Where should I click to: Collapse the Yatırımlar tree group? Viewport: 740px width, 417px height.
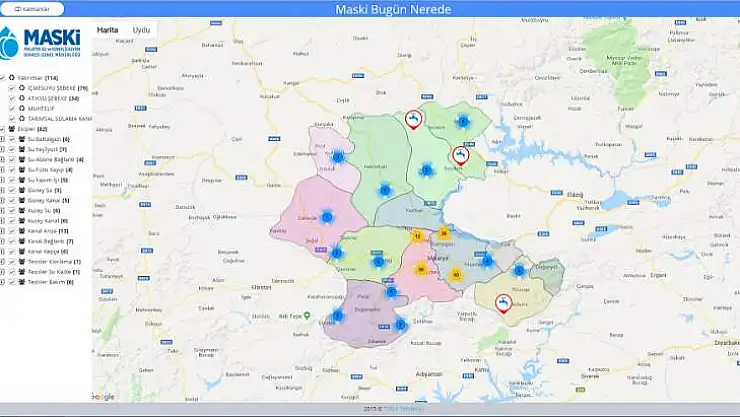[3, 77]
